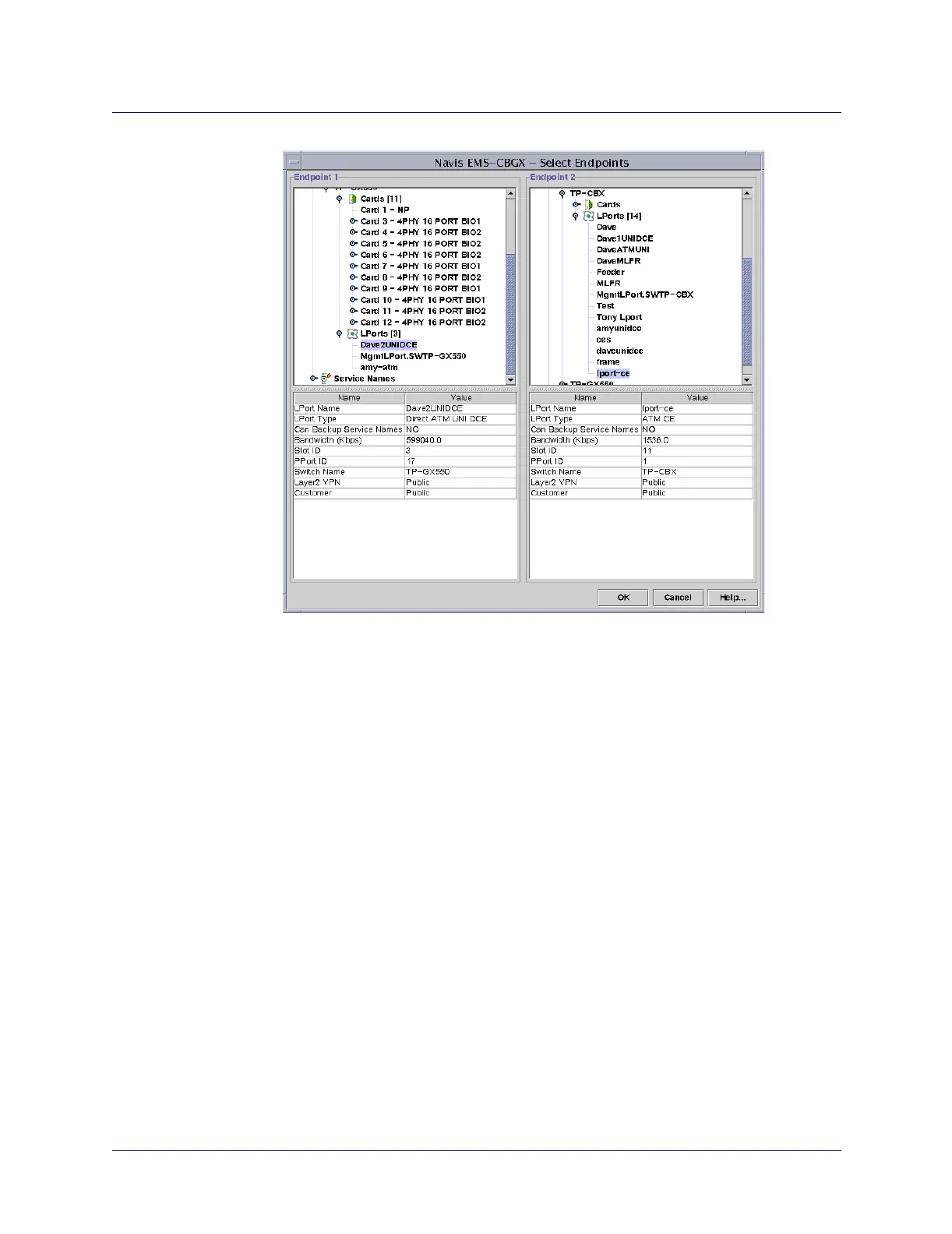Select the Test LPort
Viewport: 952px width, 1234px height.
[605, 306]
